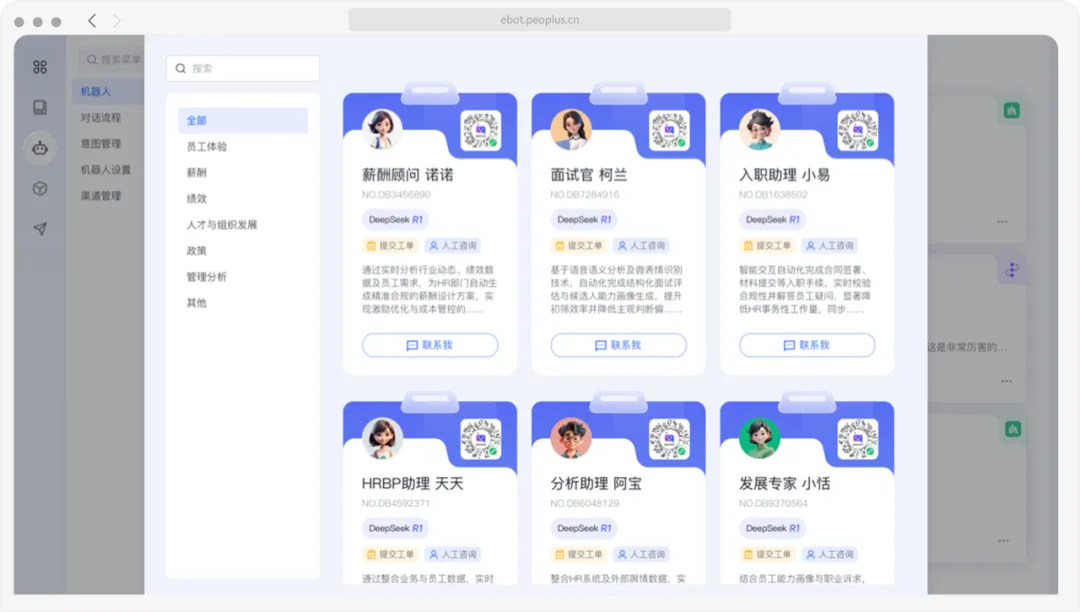Click the purple icon on the right edge

click(x=1011, y=270)
